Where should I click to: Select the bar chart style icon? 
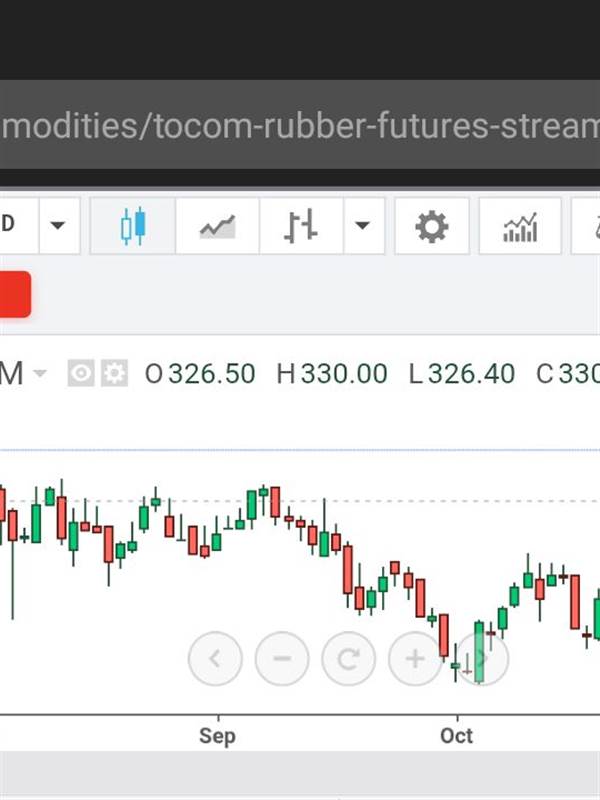(300, 227)
